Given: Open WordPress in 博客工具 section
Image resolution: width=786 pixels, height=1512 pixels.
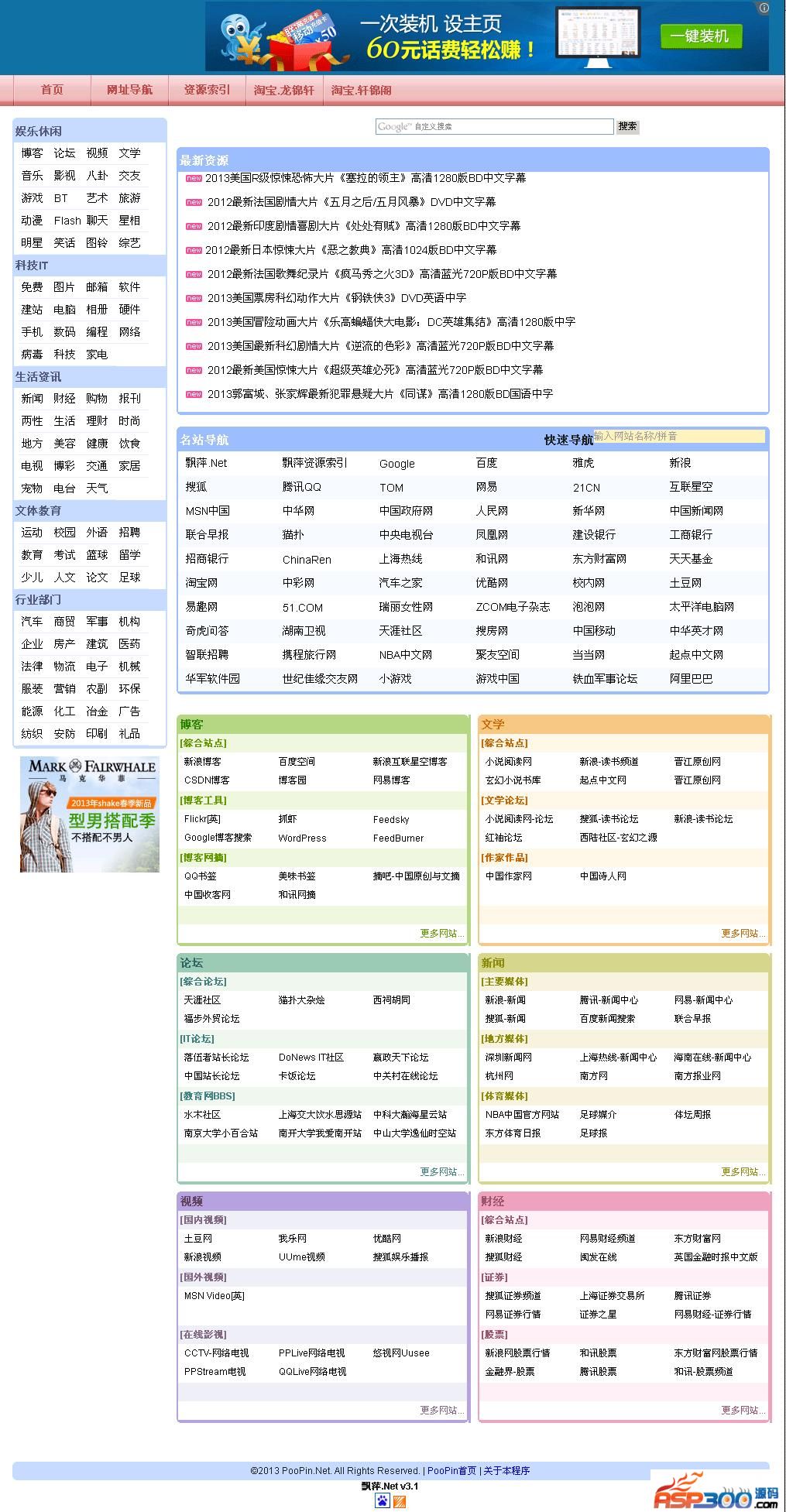Looking at the screenshot, I should point(302,838).
